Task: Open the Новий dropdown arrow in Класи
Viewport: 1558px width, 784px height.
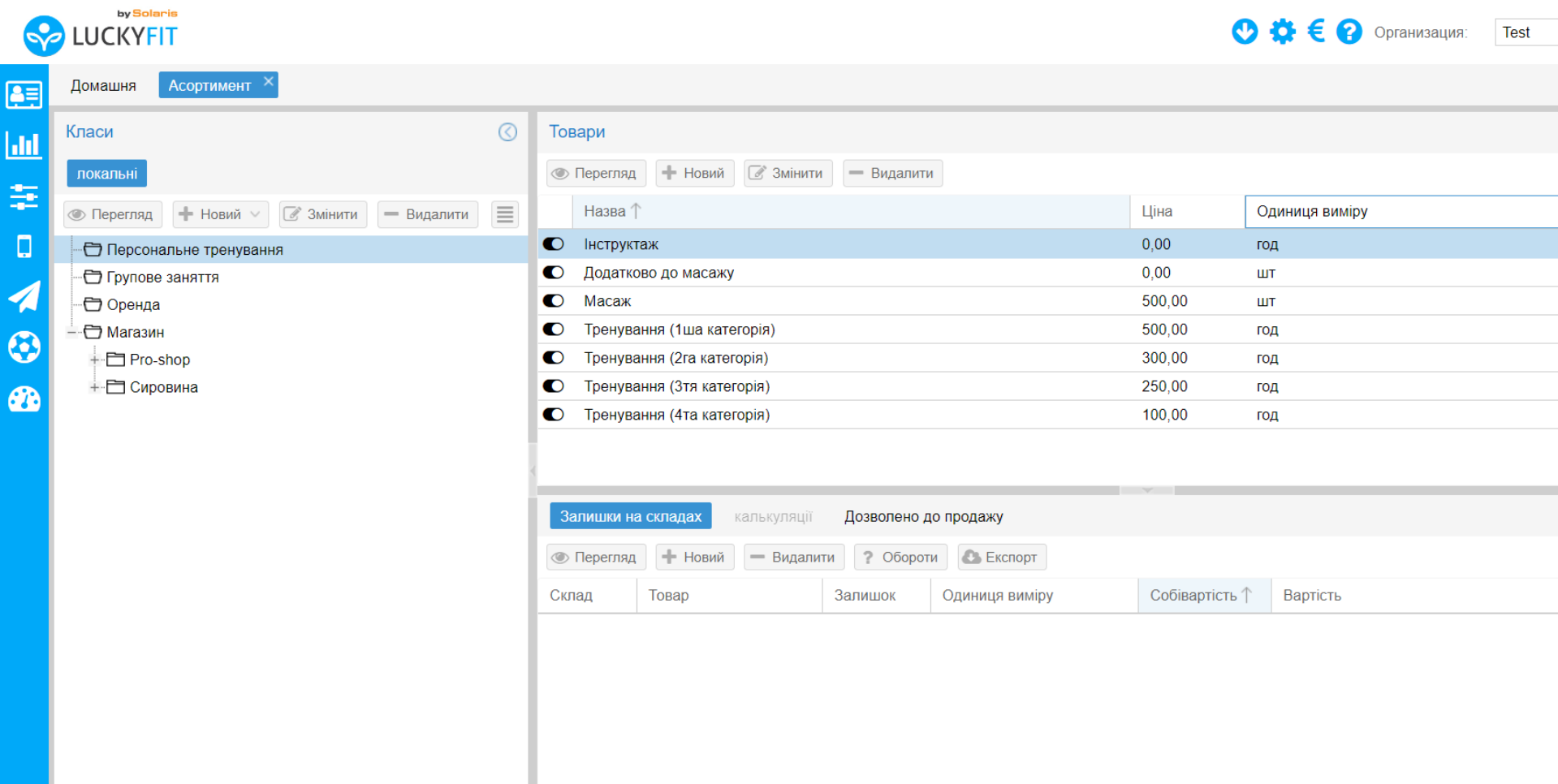Action: tap(256, 214)
